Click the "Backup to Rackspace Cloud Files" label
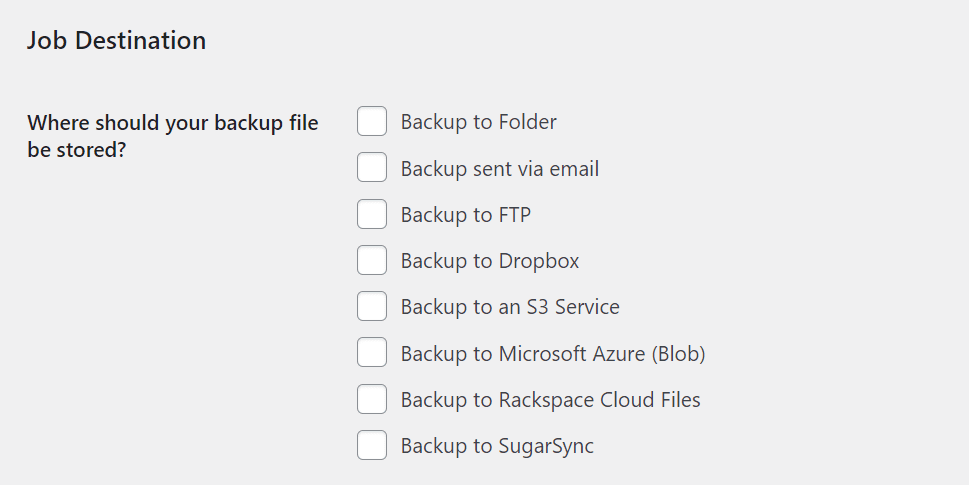This screenshot has height=485, width=969. coord(550,400)
